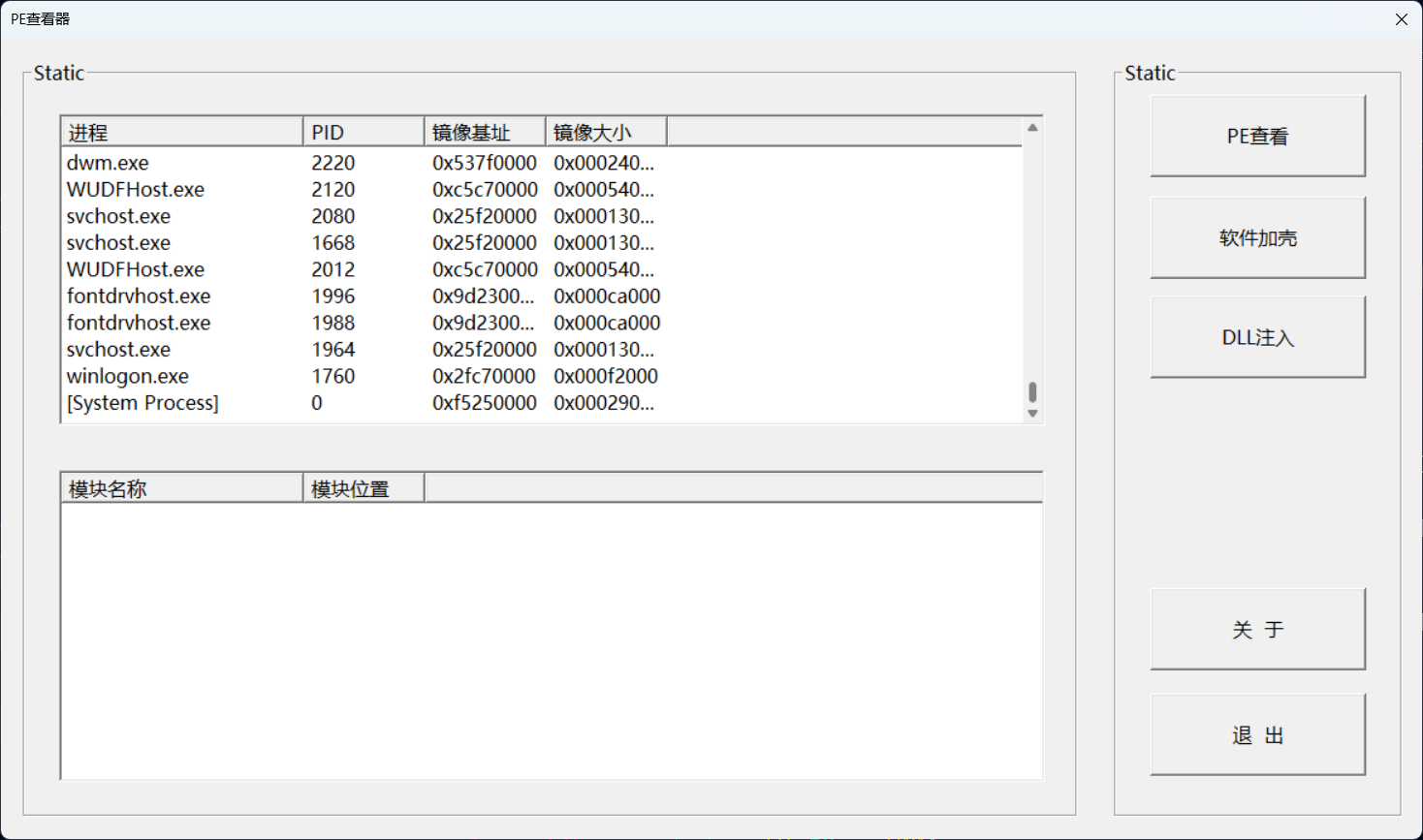Sort by the 进程 column header

[x=181, y=133]
